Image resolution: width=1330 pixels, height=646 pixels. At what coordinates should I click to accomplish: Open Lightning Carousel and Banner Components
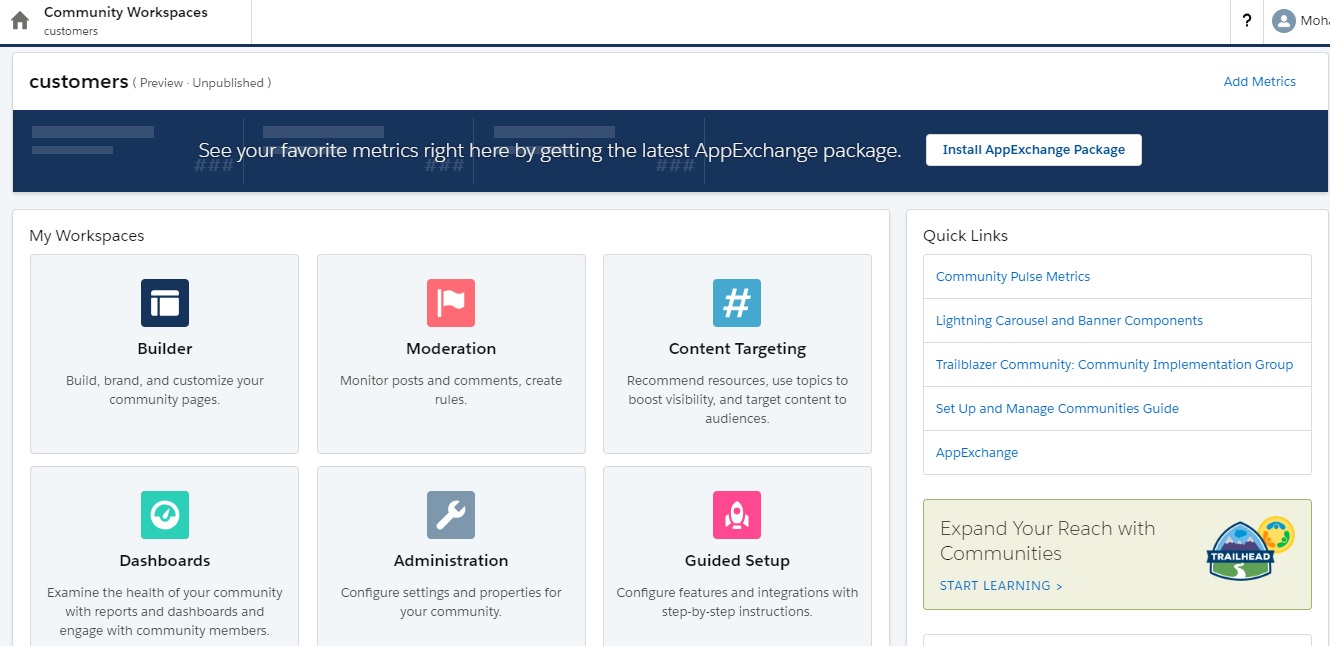[x=1069, y=320]
